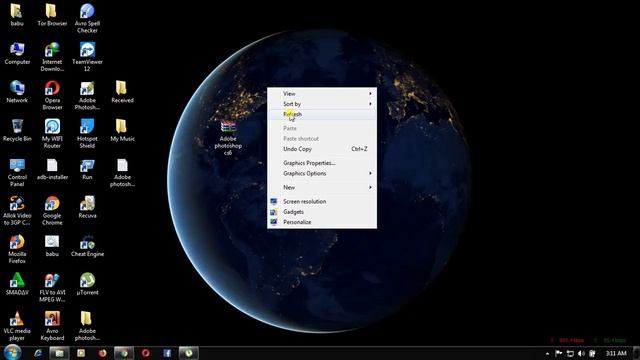Select the My Music folder

point(122,130)
